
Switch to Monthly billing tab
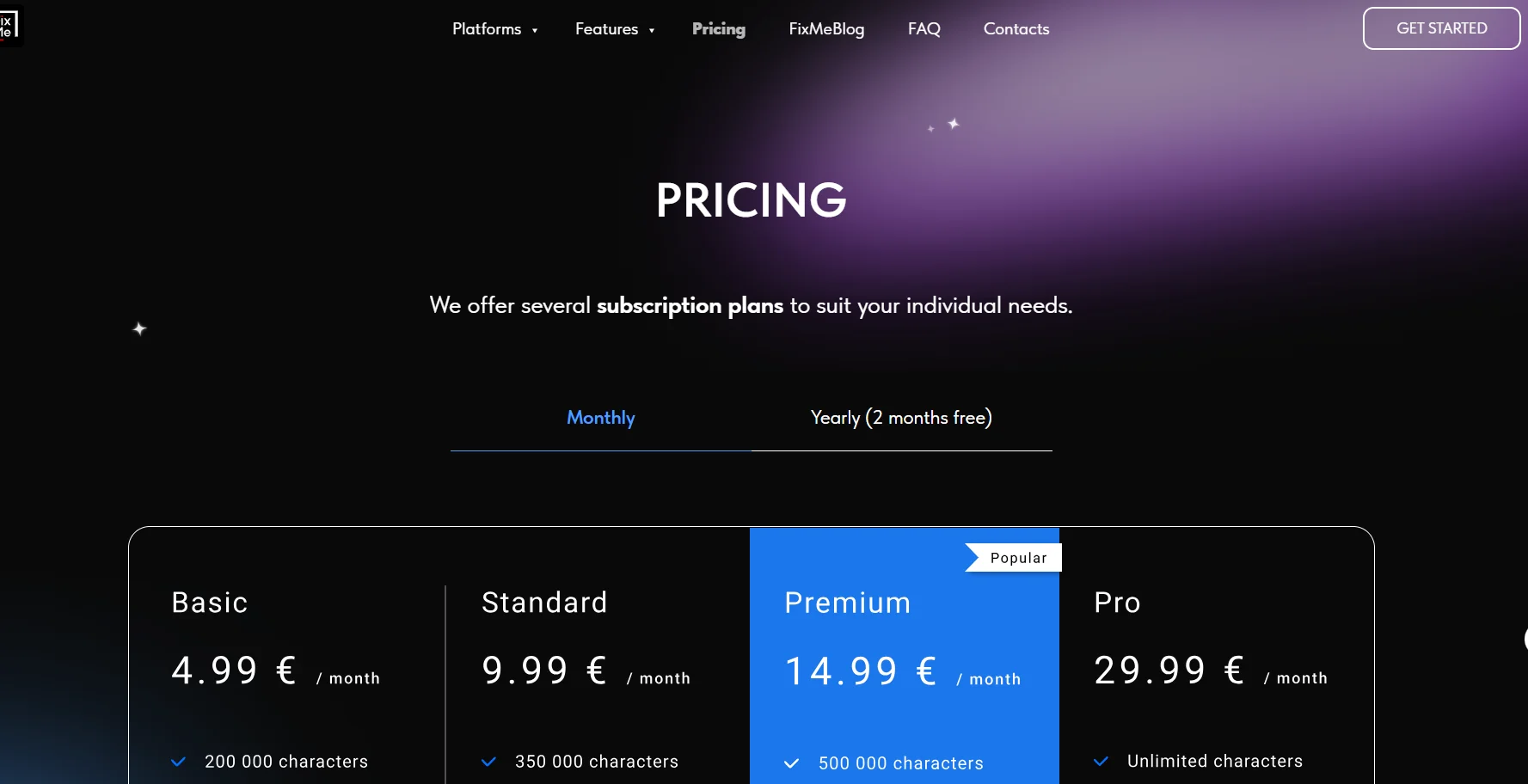(600, 418)
